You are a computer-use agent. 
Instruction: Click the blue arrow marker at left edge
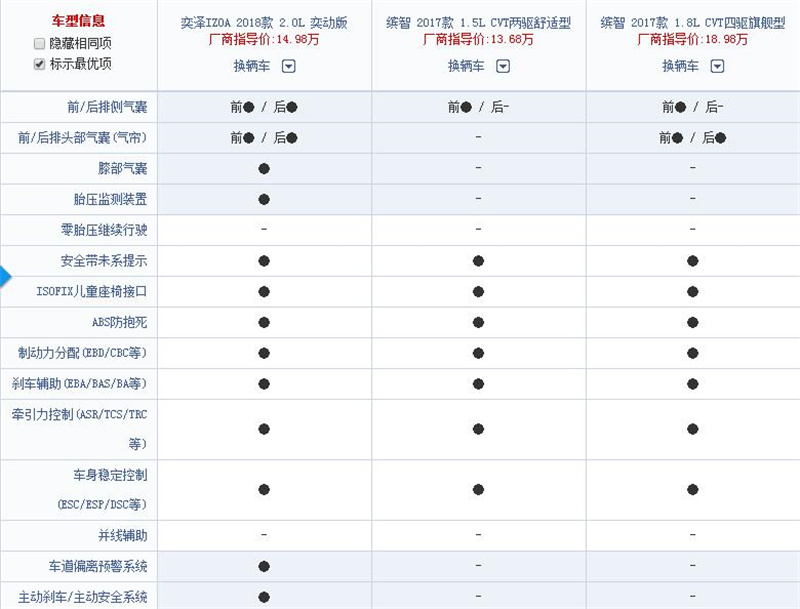point(5,277)
